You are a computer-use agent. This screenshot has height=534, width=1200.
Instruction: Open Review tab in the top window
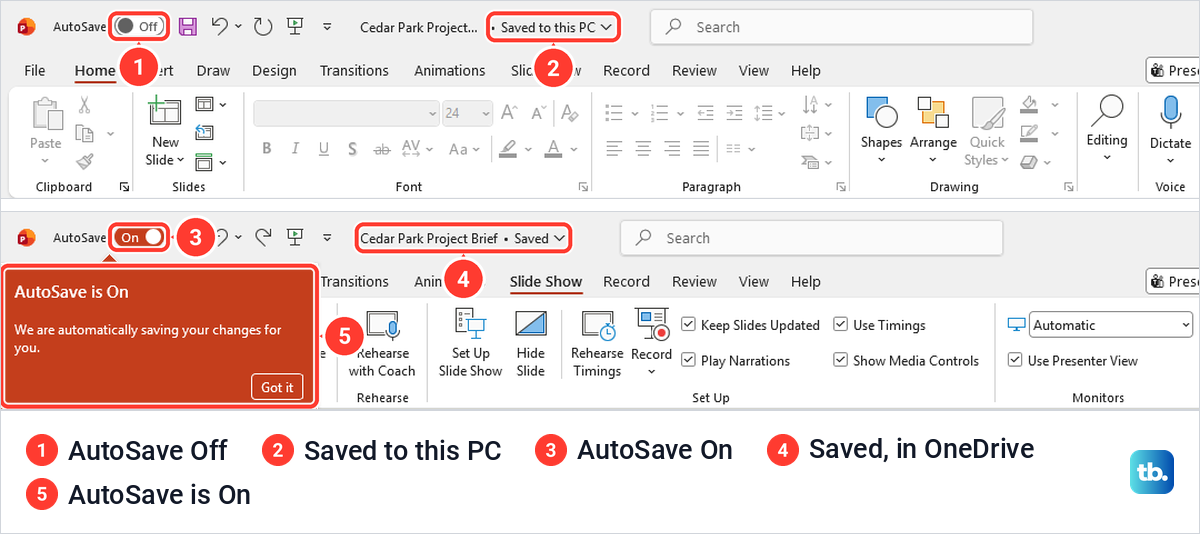pyautogui.click(x=694, y=71)
